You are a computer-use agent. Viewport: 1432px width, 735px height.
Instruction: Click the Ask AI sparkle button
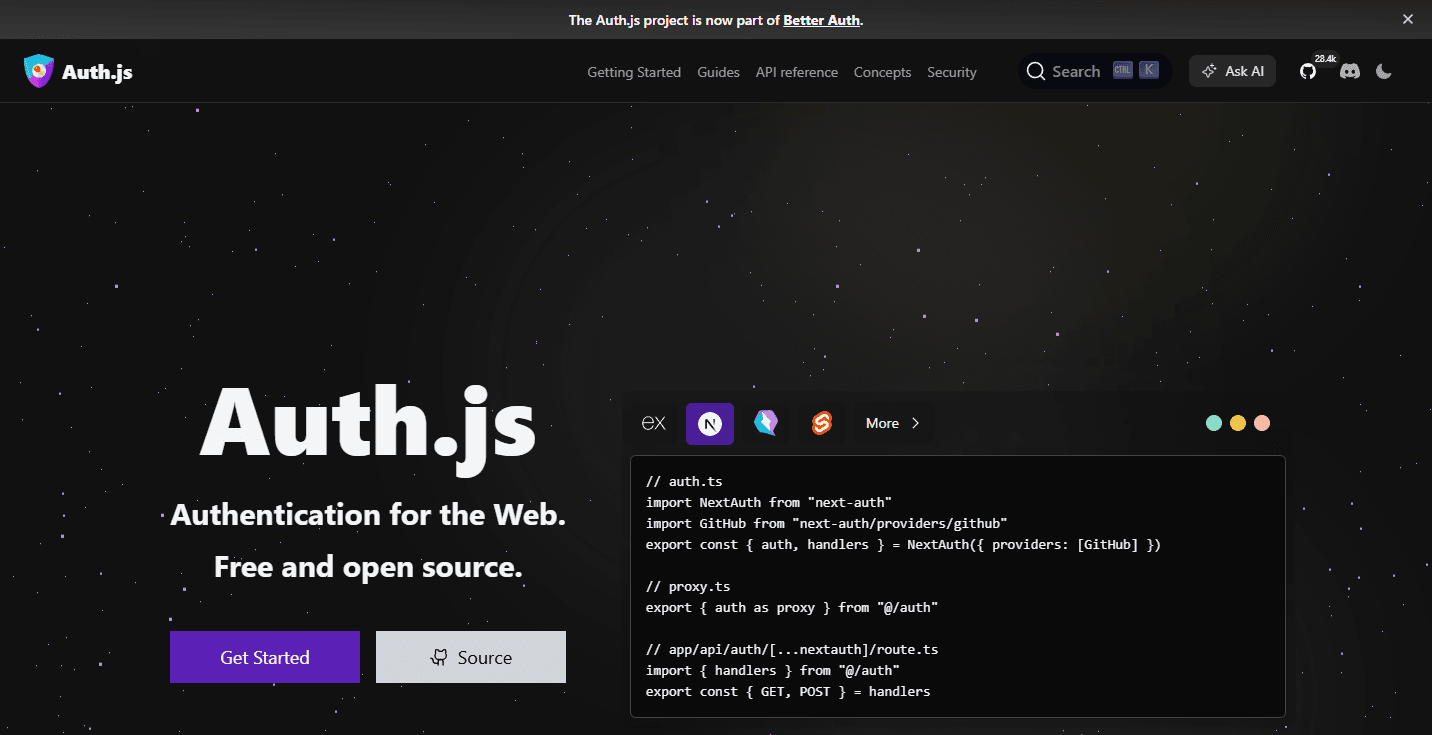(x=1232, y=71)
